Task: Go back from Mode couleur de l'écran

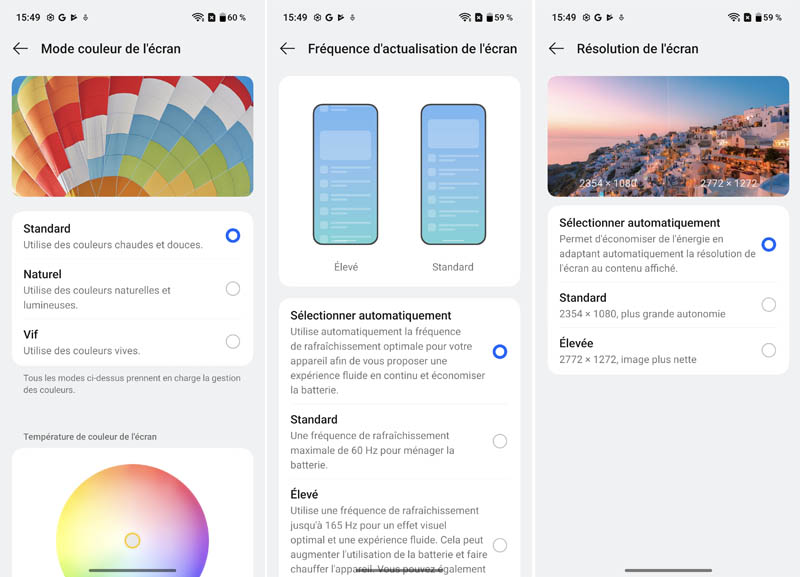Action: (x=20, y=49)
